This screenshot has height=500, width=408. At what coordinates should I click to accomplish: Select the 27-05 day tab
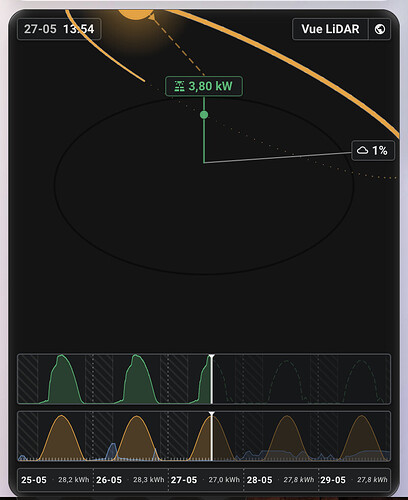pyautogui.click(x=206, y=480)
